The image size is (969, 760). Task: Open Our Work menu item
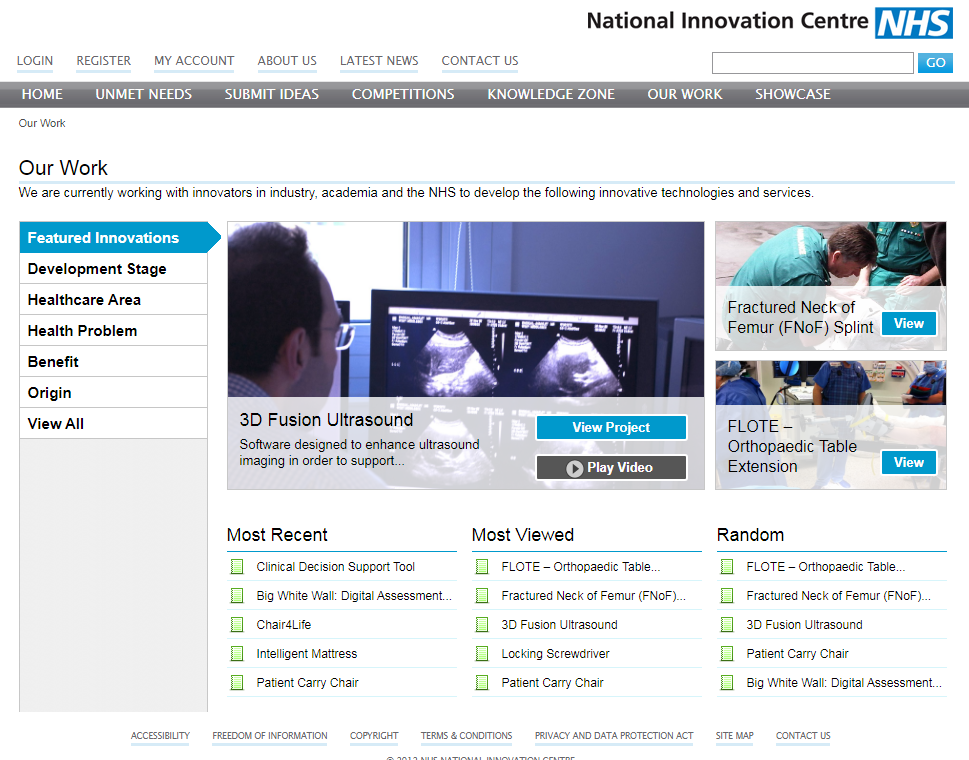tap(685, 95)
